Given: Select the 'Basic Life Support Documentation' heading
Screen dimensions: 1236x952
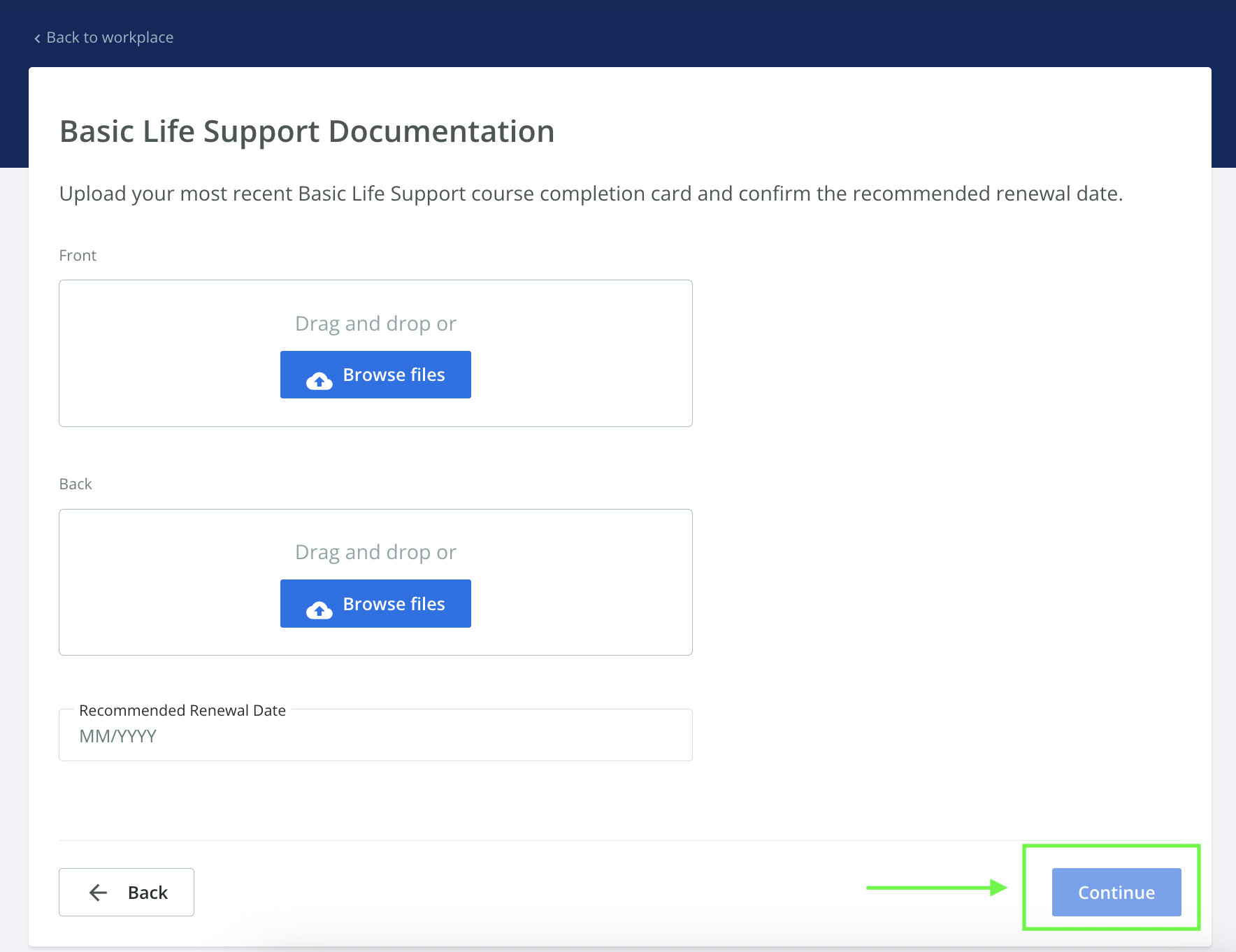Looking at the screenshot, I should pyautogui.click(x=307, y=131).
